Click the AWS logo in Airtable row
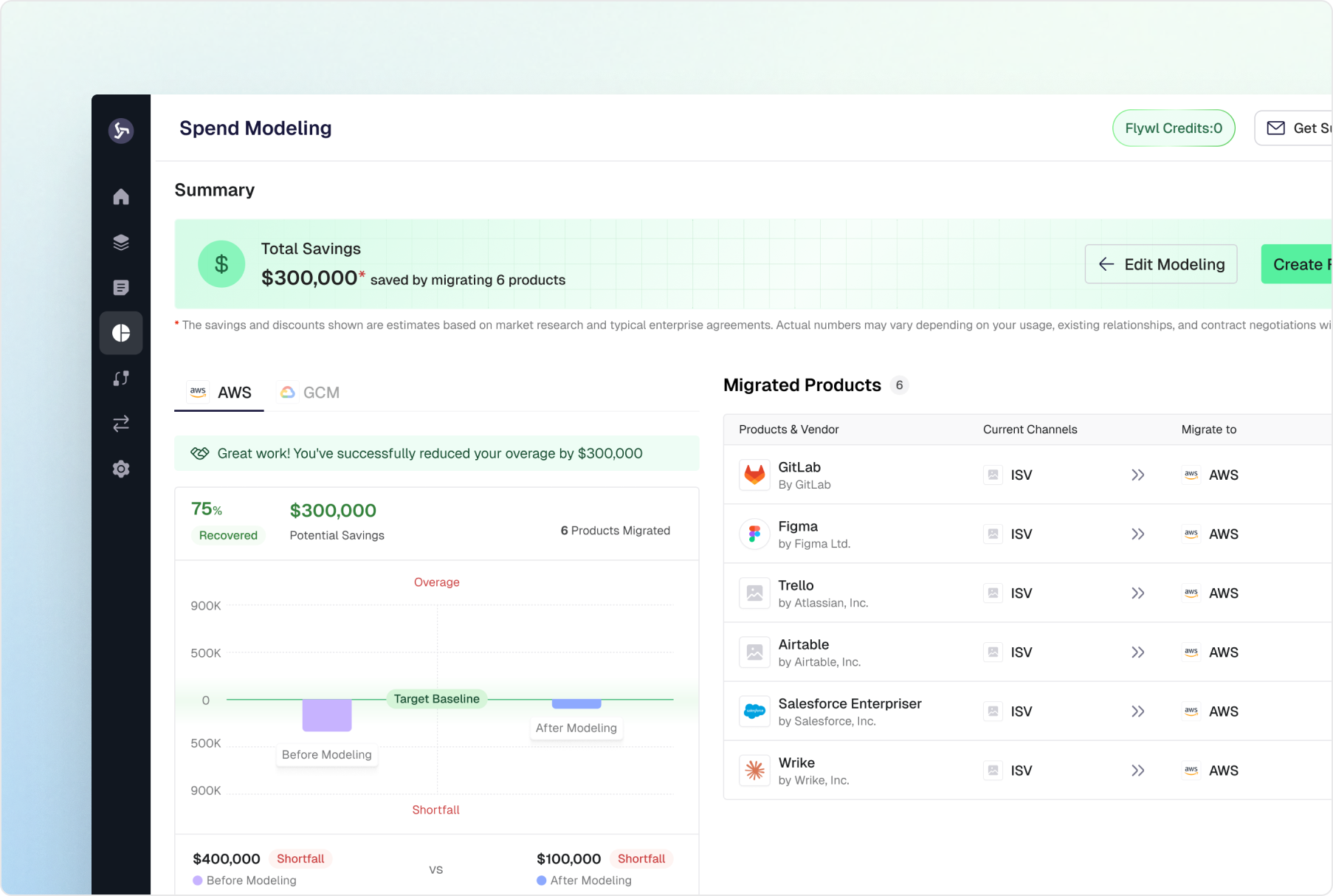The width and height of the screenshot is (1333, 896). [x=1191, y=652]
